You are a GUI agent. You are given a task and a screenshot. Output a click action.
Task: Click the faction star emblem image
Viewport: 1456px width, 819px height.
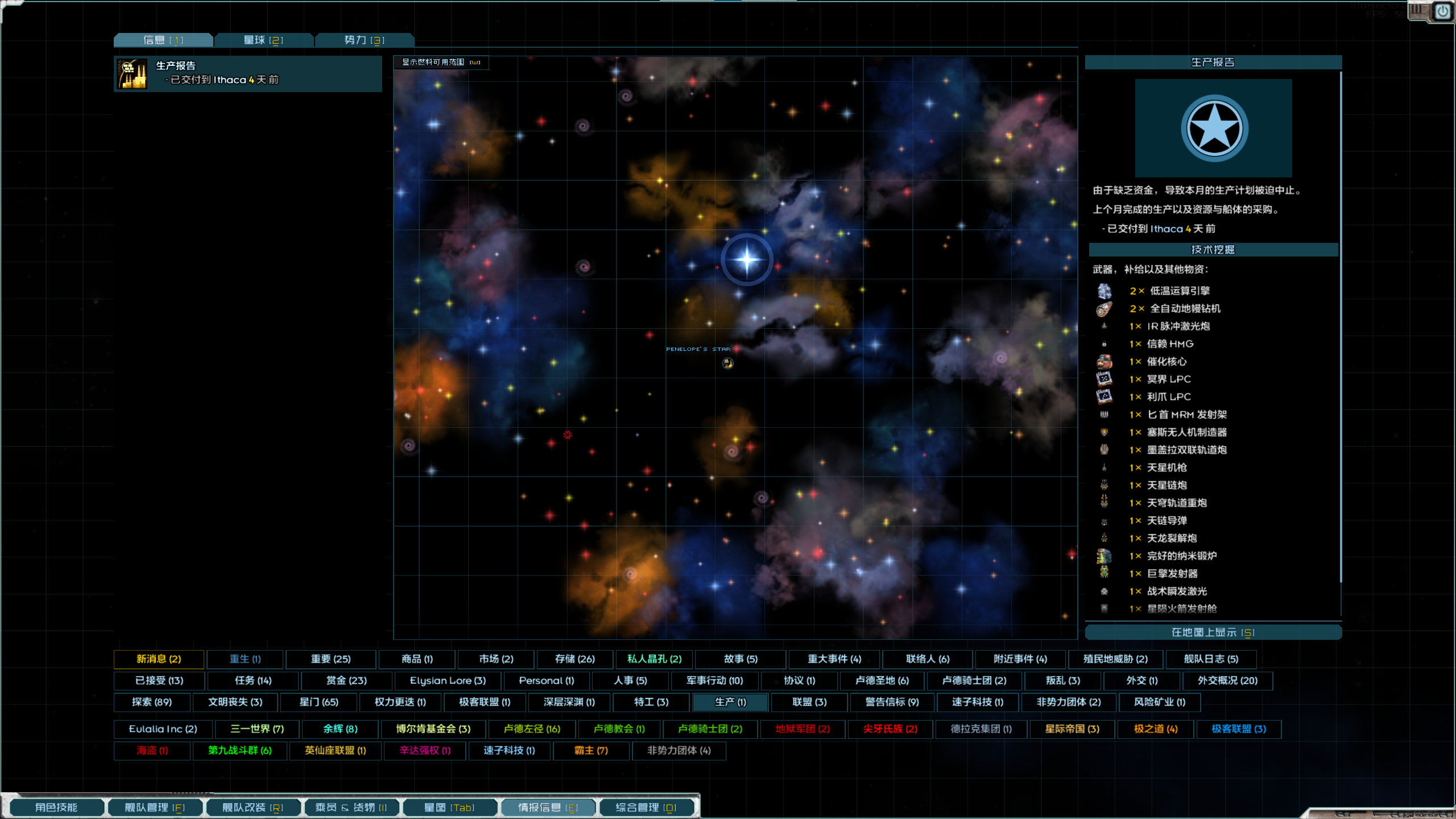(1213, 129)
